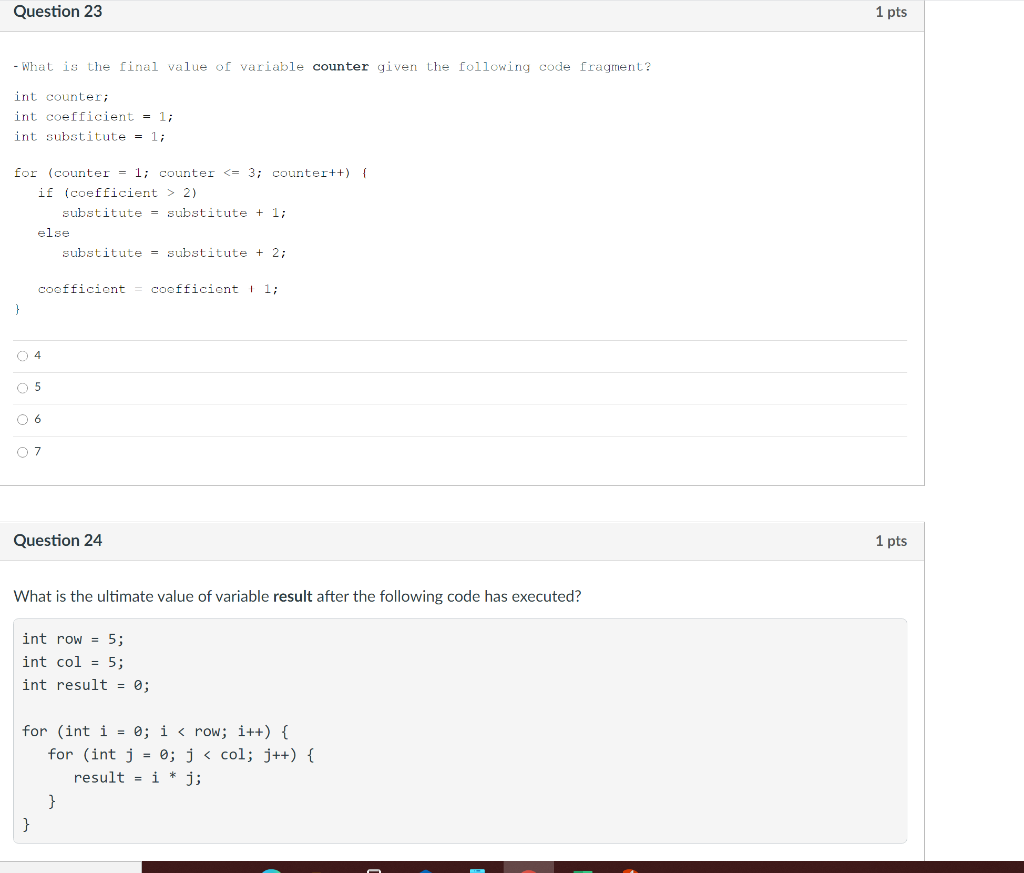Viewport: 1024px width, 873px height.
Task: Launch the teal circle app on the taskbar
Action: coord(271,869)
